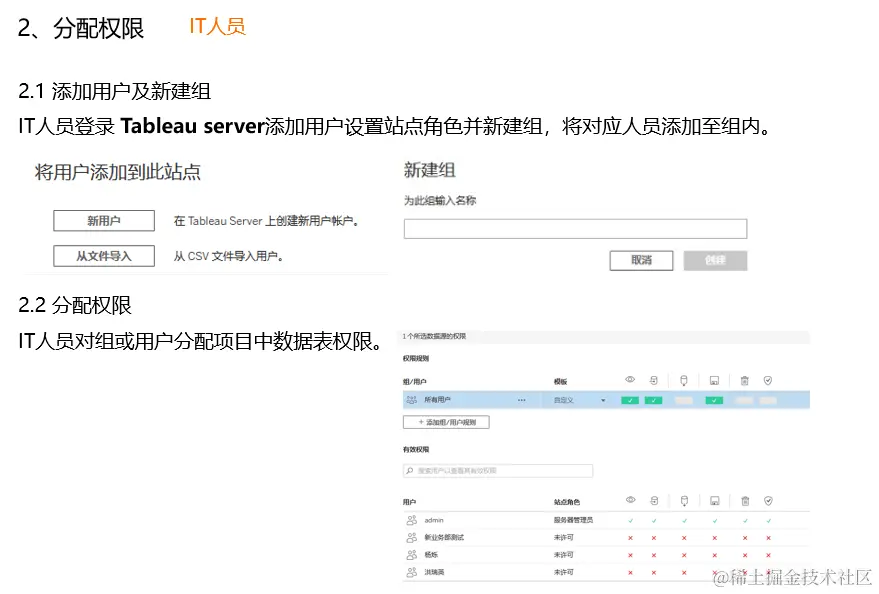Open the ... actions menu for 所有用户
879x594 pixels.
[x=524, y=399]
